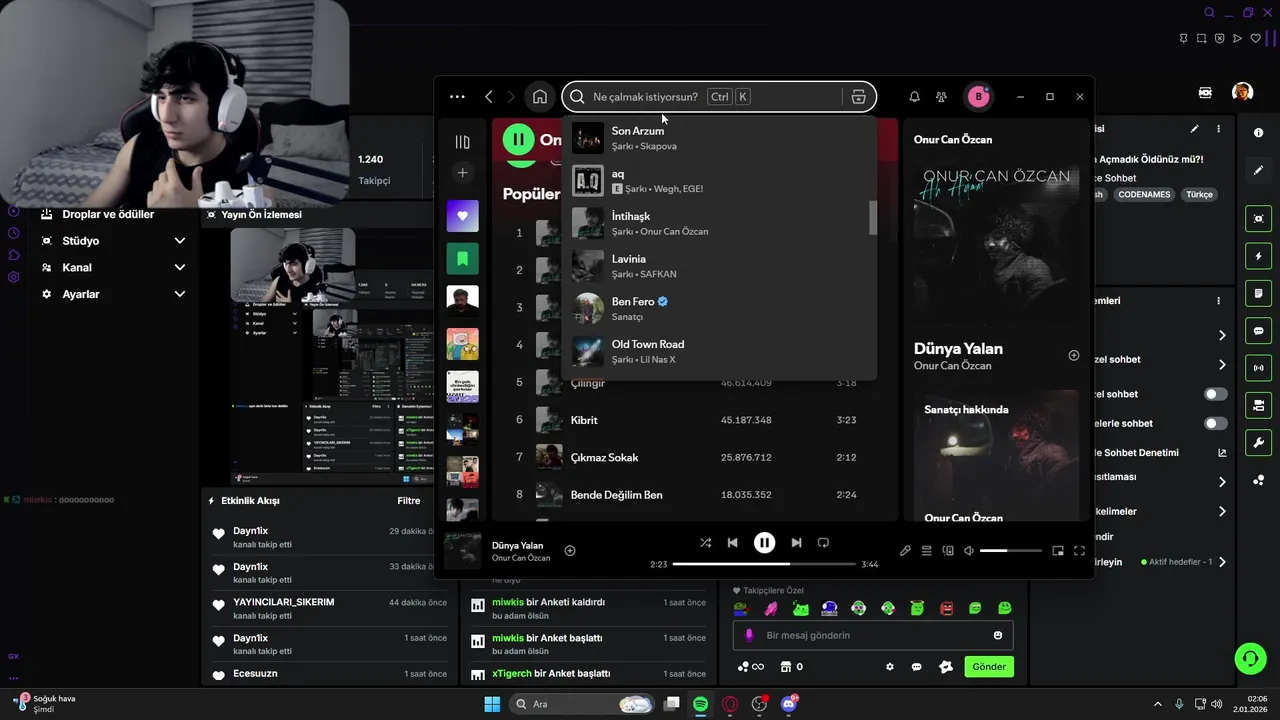The image size is (1280, 720).
Task: Open the info icon in right rail
Action: (1258, 133)
